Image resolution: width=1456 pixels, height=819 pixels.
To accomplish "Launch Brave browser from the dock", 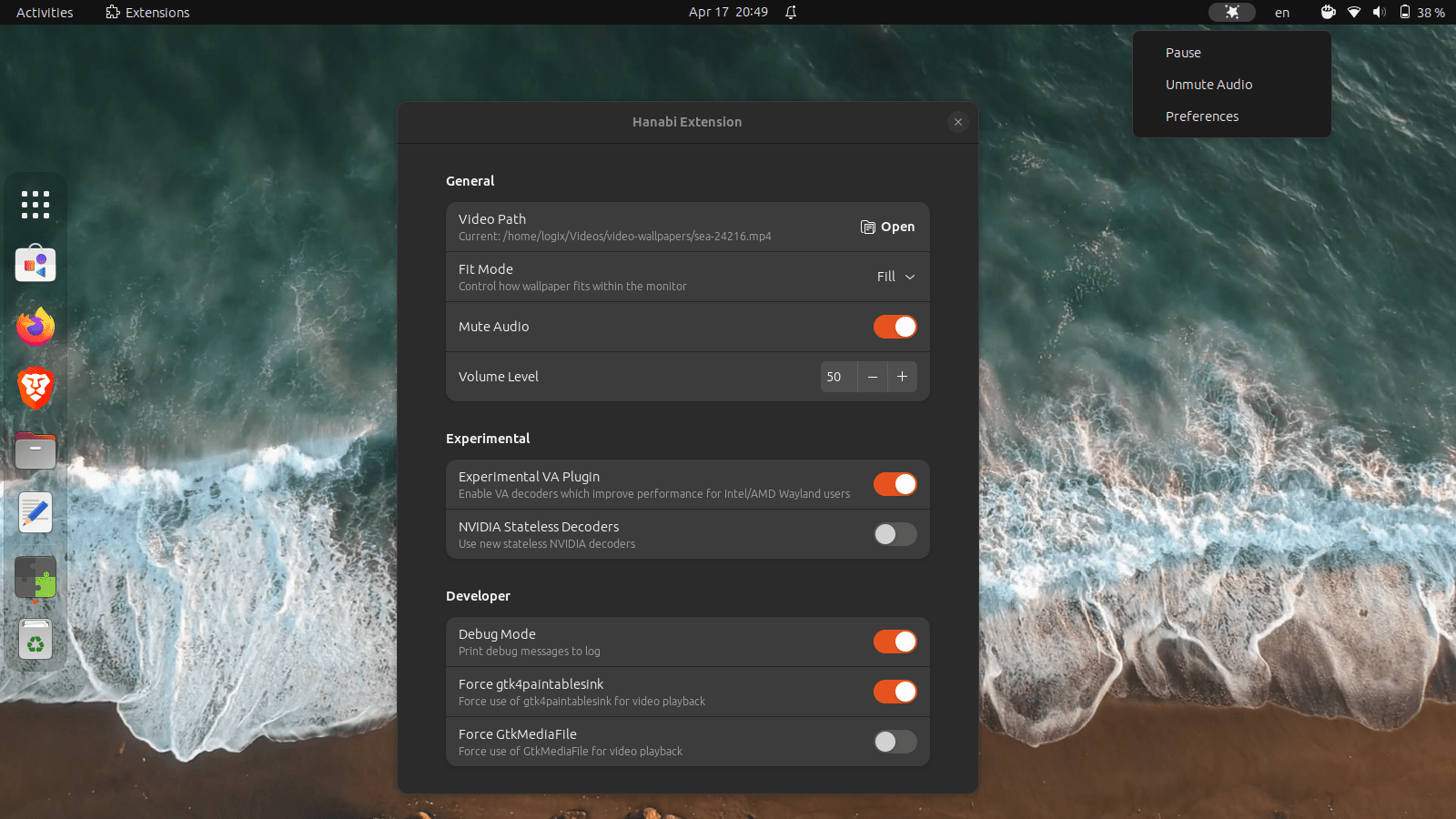I will click(35, 389).
